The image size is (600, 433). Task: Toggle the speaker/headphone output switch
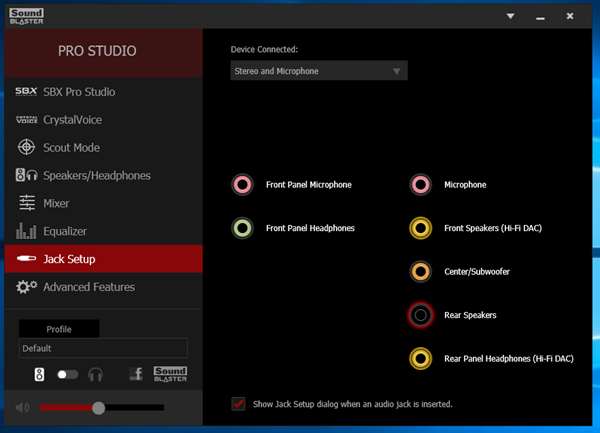click(x=68, y=374)
